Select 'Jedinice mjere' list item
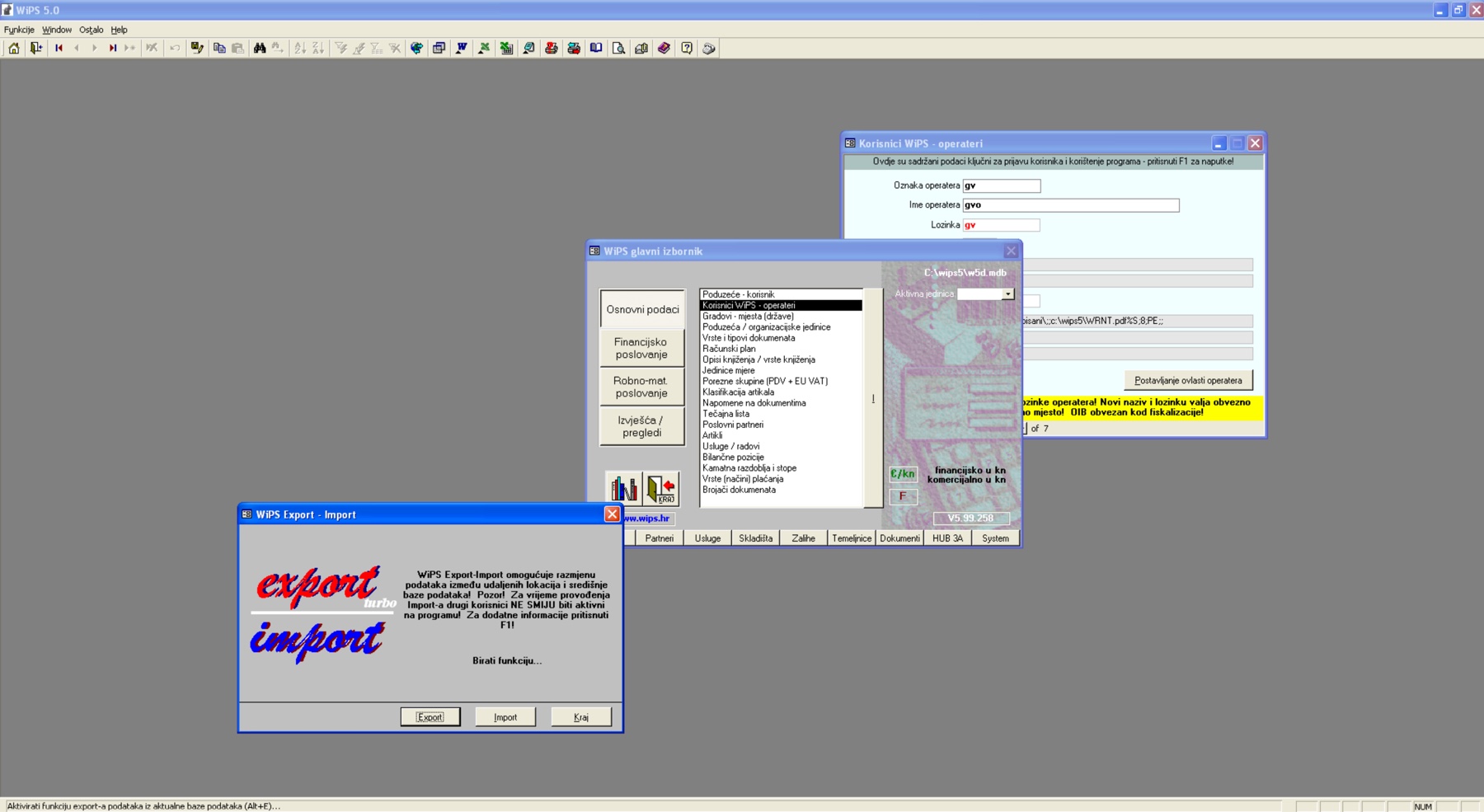This screenshot has height=812, width=1484. [x=781, y=370]
